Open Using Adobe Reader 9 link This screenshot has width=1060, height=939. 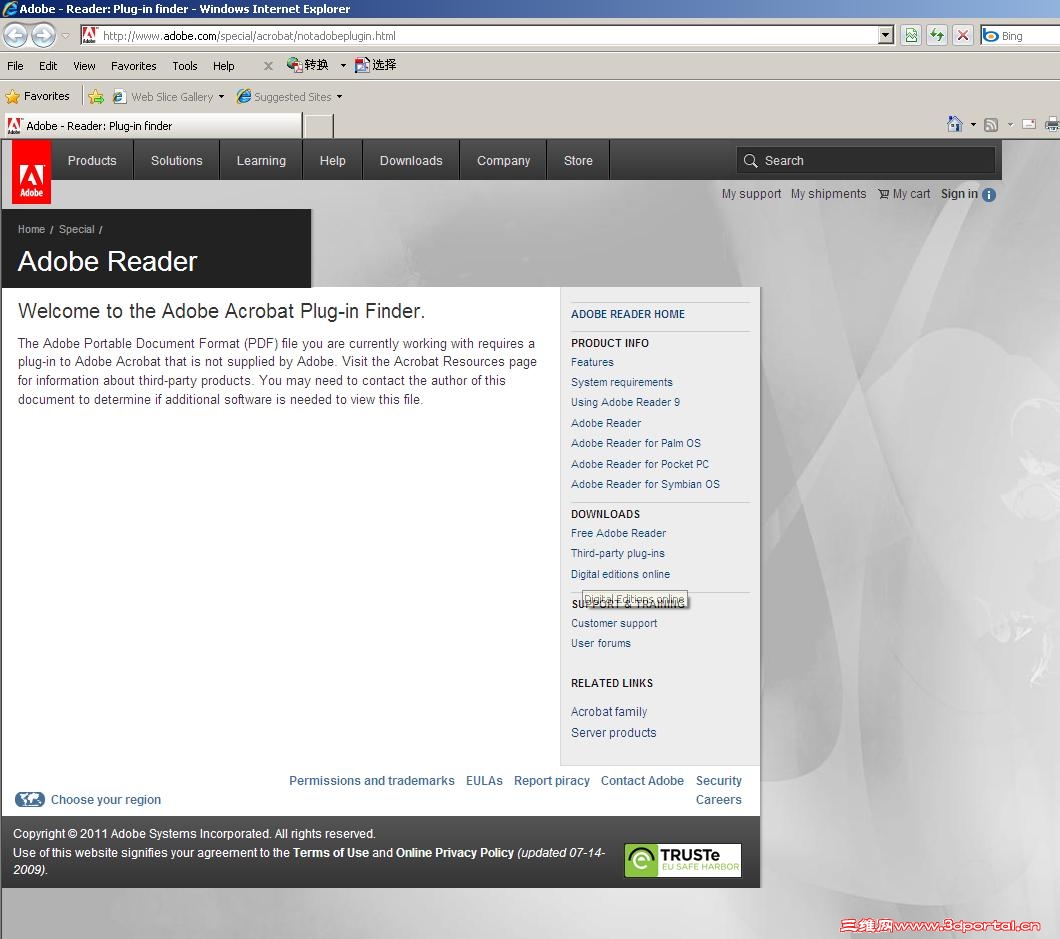(625, 402)
